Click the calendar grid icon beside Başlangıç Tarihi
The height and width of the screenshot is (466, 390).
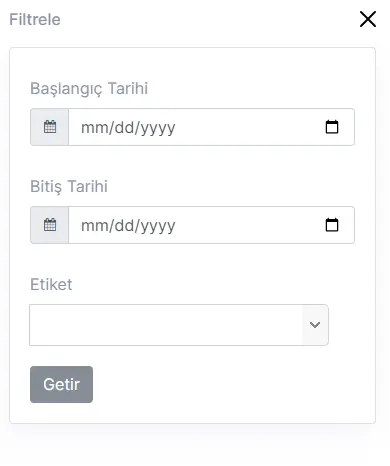(x=50, y=127)
